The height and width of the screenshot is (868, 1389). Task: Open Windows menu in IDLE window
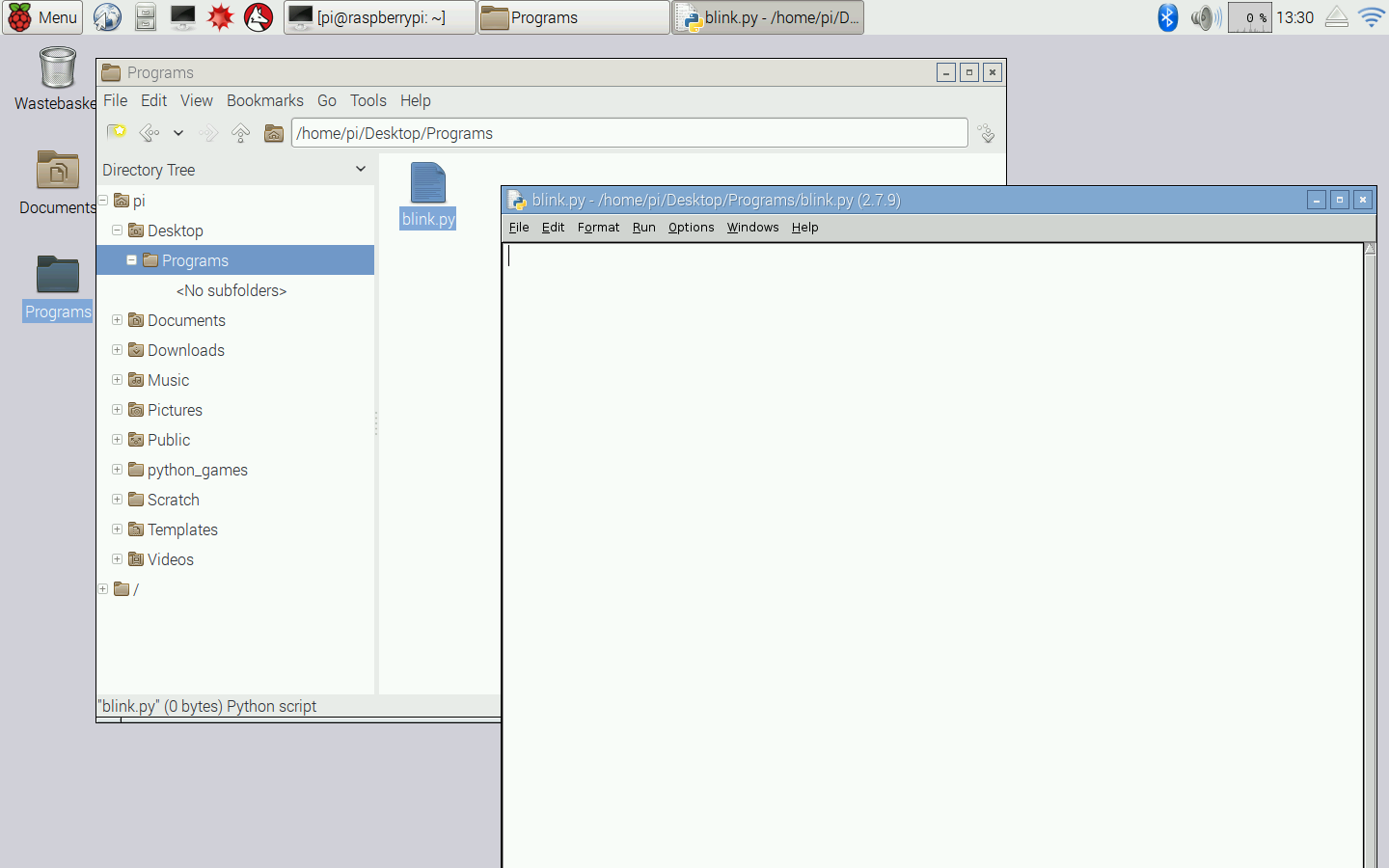(752, 228)
